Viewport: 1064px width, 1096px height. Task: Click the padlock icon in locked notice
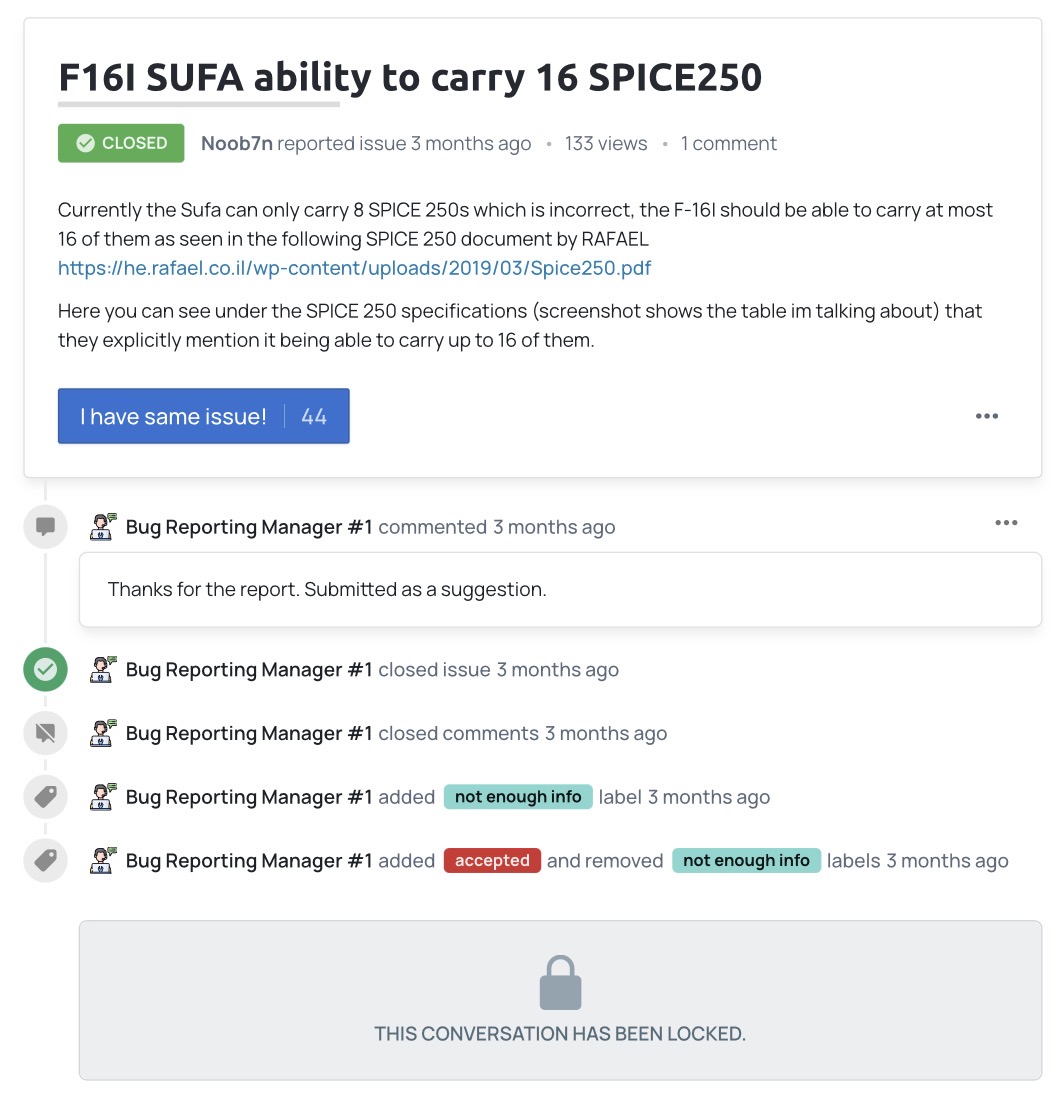pos(560,983)
